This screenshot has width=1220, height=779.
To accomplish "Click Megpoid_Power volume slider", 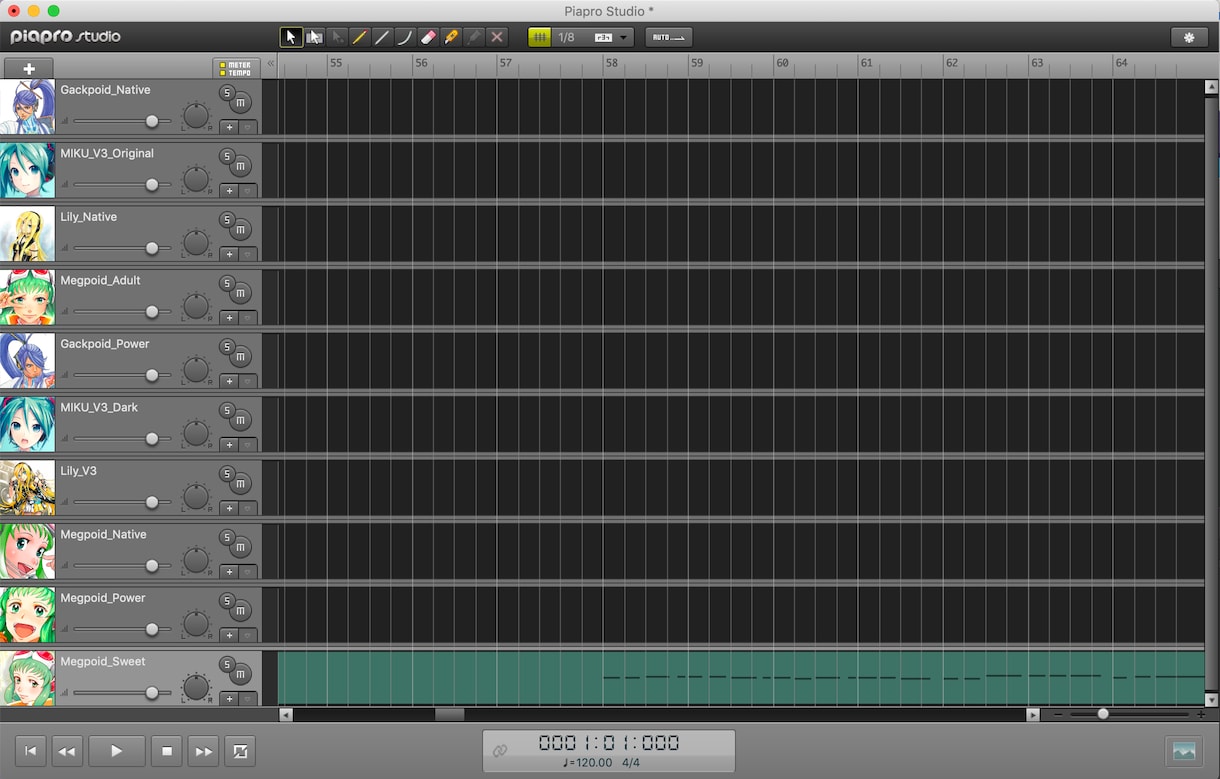I will (122, 629).
